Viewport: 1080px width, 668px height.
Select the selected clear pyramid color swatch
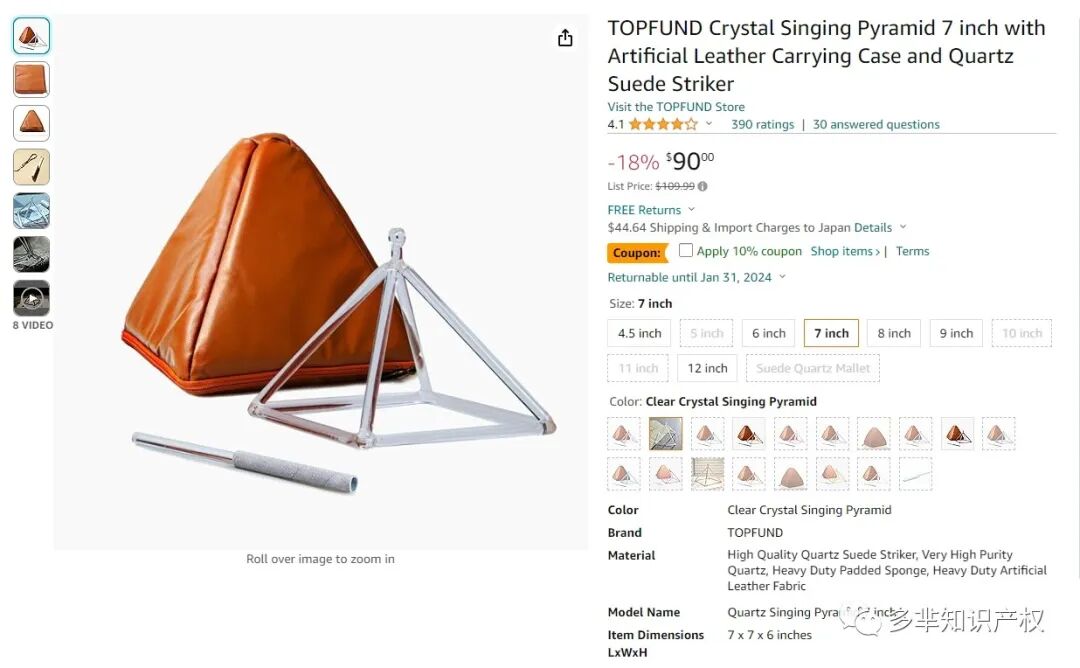tap(665, 434)
